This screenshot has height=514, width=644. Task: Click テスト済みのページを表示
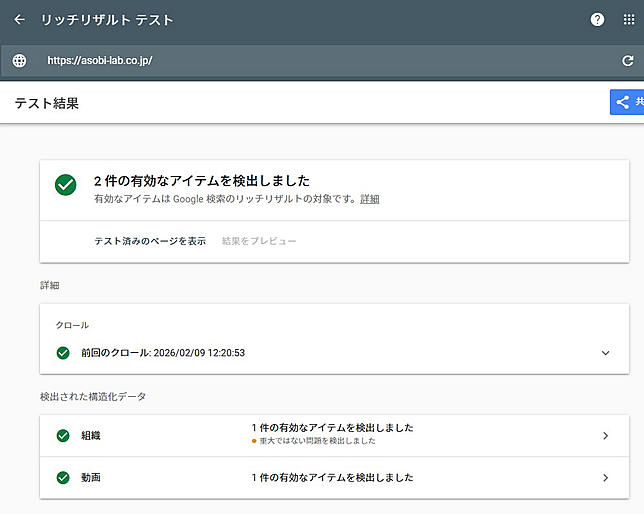(150, 241)
